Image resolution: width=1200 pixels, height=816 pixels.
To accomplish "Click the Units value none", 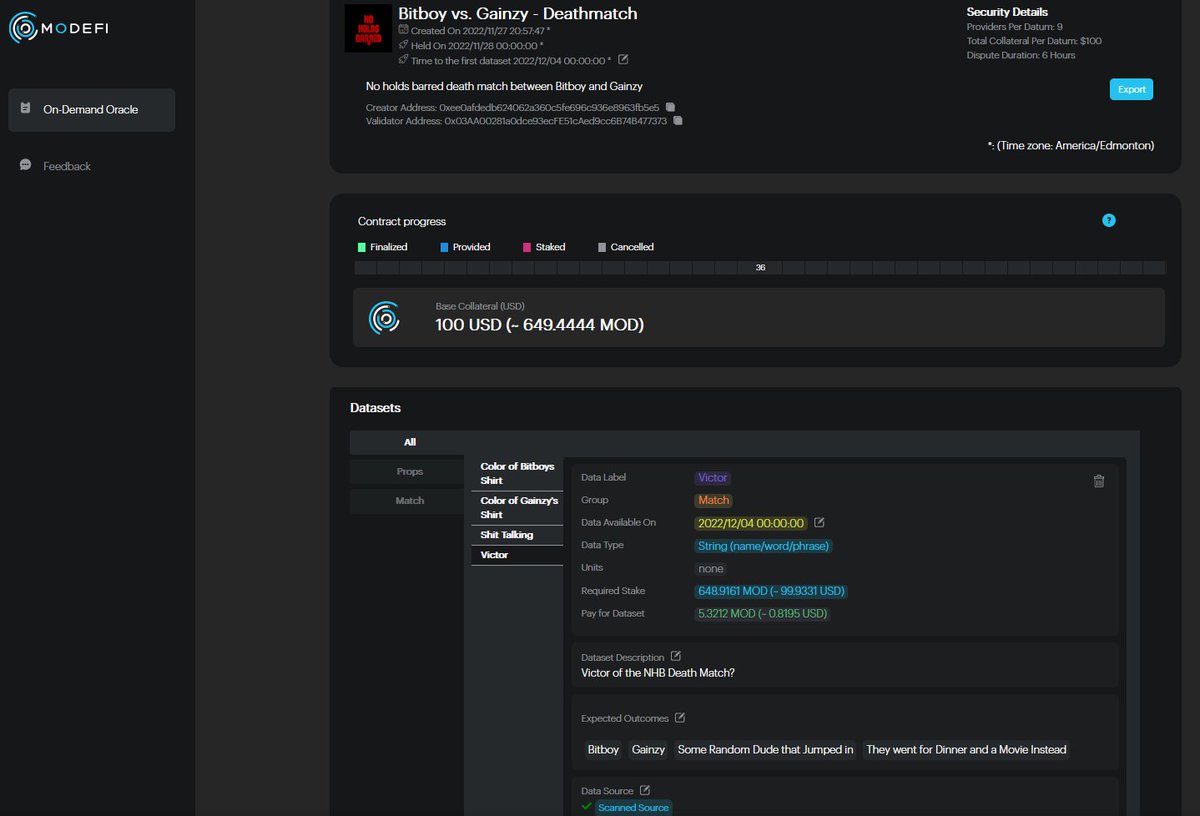I will [711, 568].
